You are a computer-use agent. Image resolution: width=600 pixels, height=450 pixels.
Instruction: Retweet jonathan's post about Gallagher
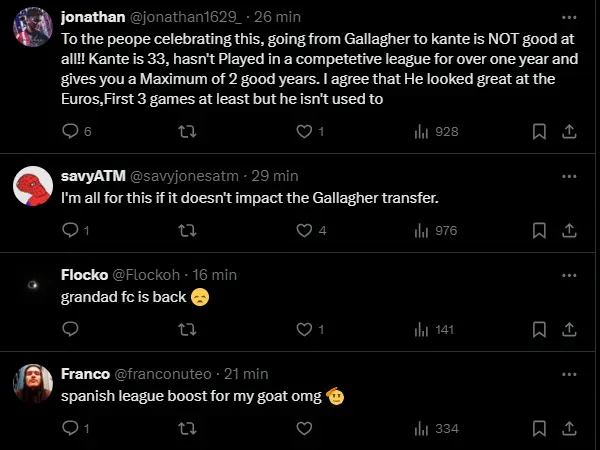187,132
